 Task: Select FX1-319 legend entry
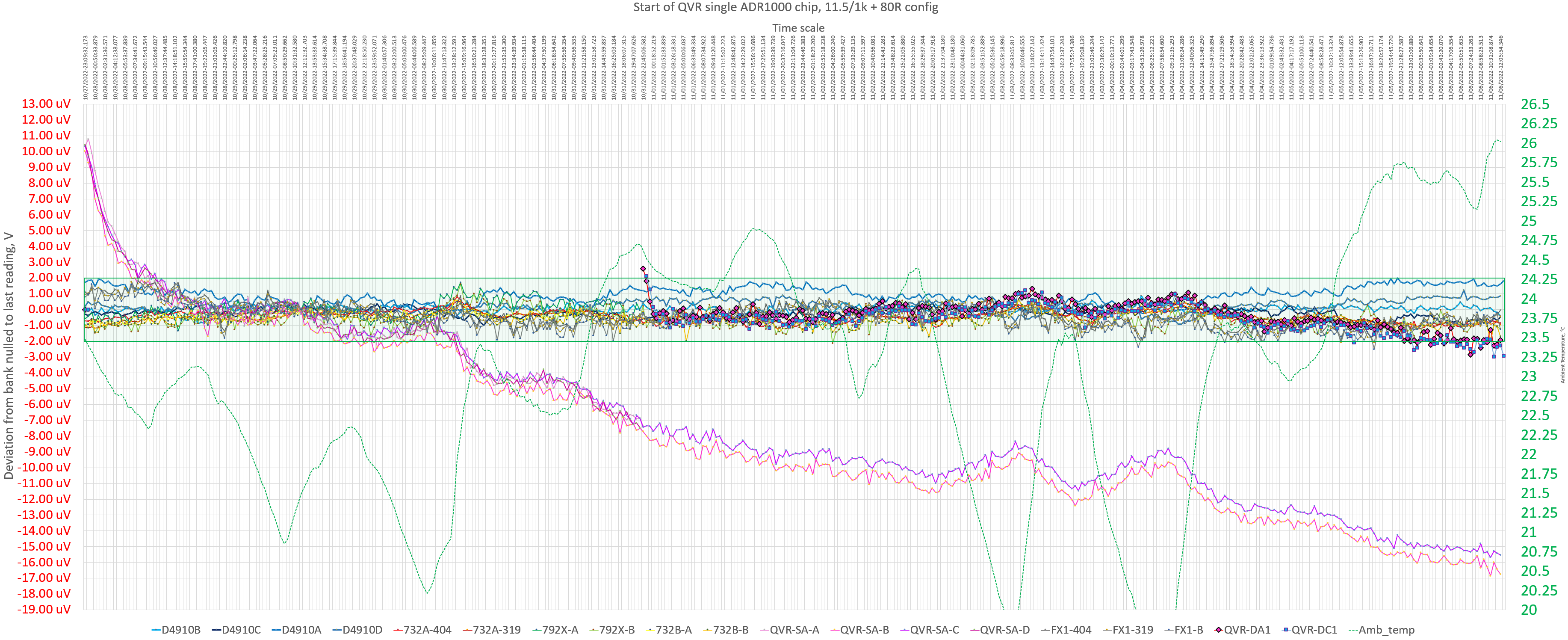1128,630
